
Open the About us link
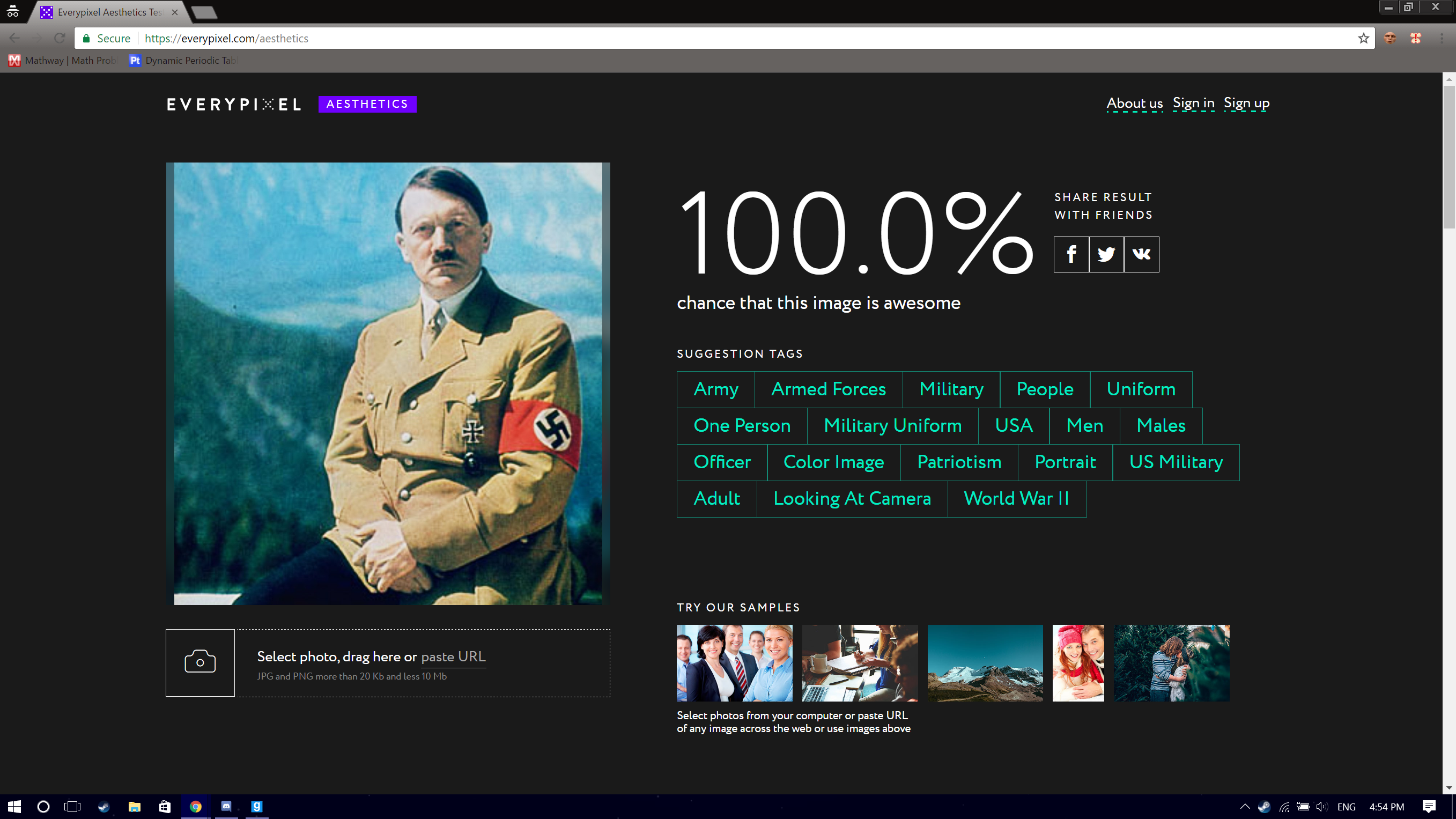click(x=1134, y=104)
